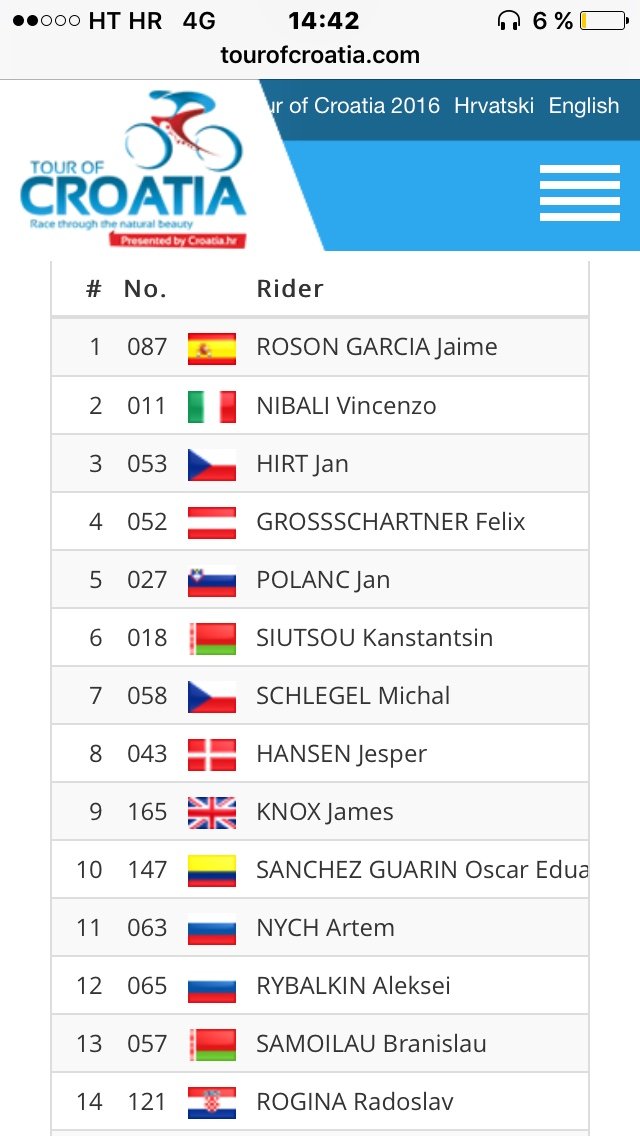Tap the headphones icon in status bar
640x1136 pixels.
click(x=509, y=21)
